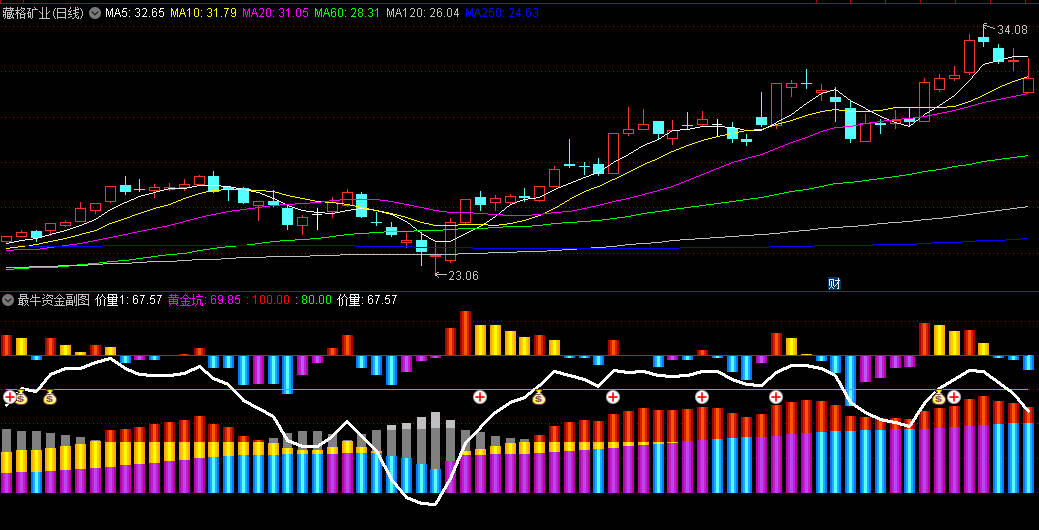
Task: Click the red plus marker immediately before the last money bag
Action: point(776,397)
